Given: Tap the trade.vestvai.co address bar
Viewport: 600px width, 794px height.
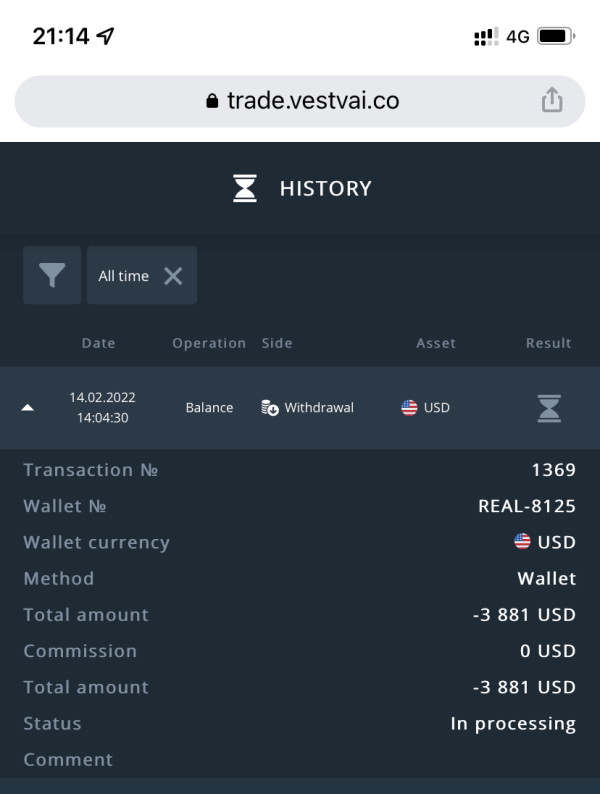Looking at the screenshot, I should [300, 101].
